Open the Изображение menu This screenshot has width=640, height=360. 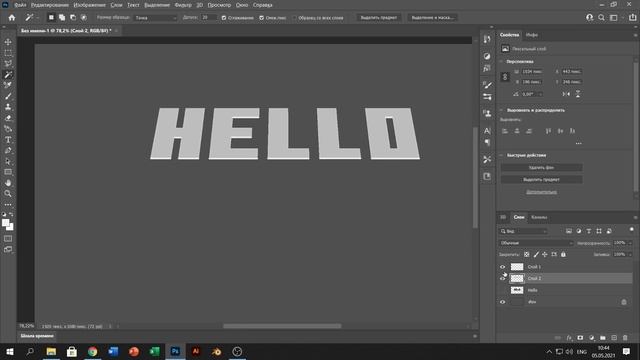point(89,5)
